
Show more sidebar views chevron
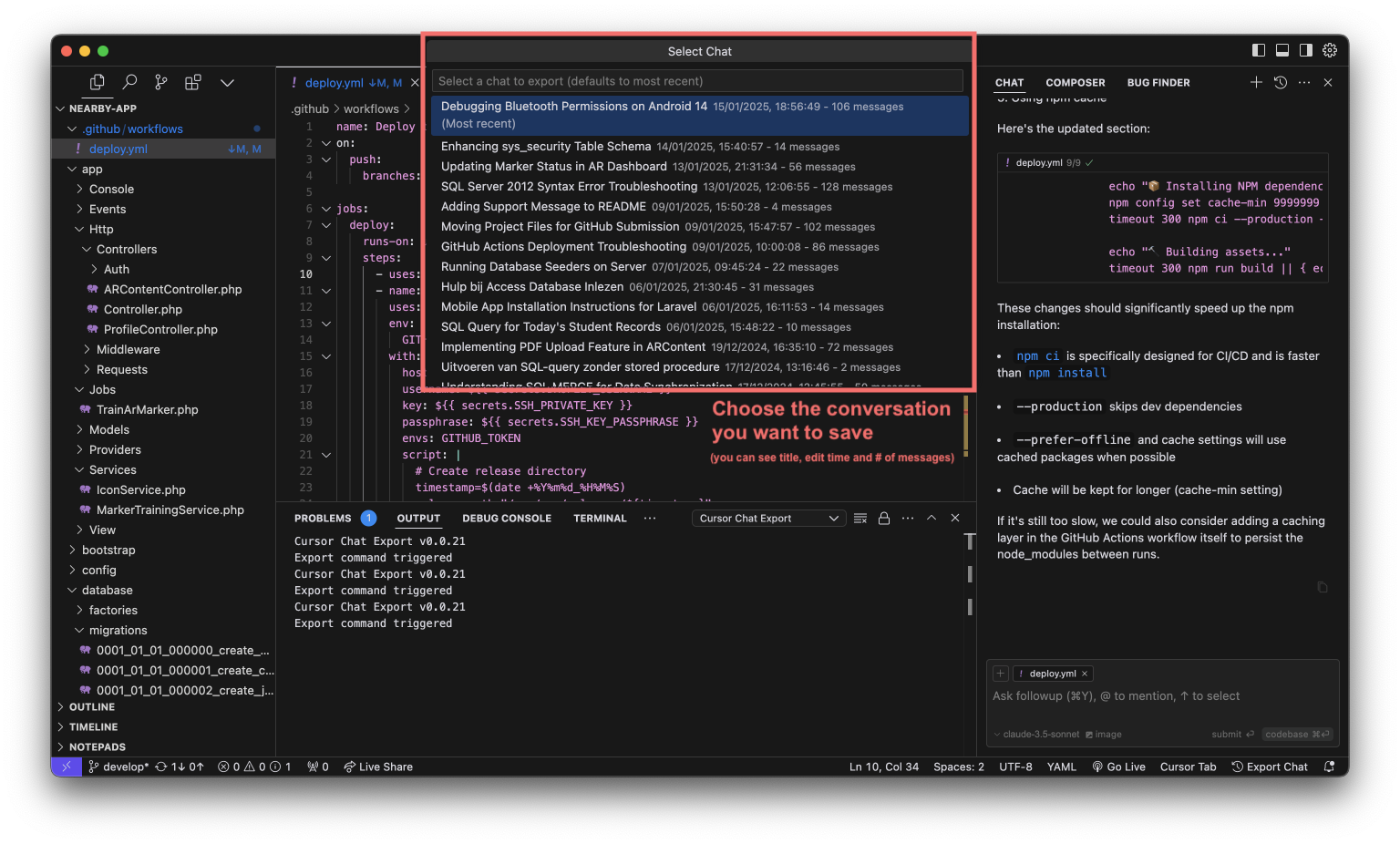227,83
